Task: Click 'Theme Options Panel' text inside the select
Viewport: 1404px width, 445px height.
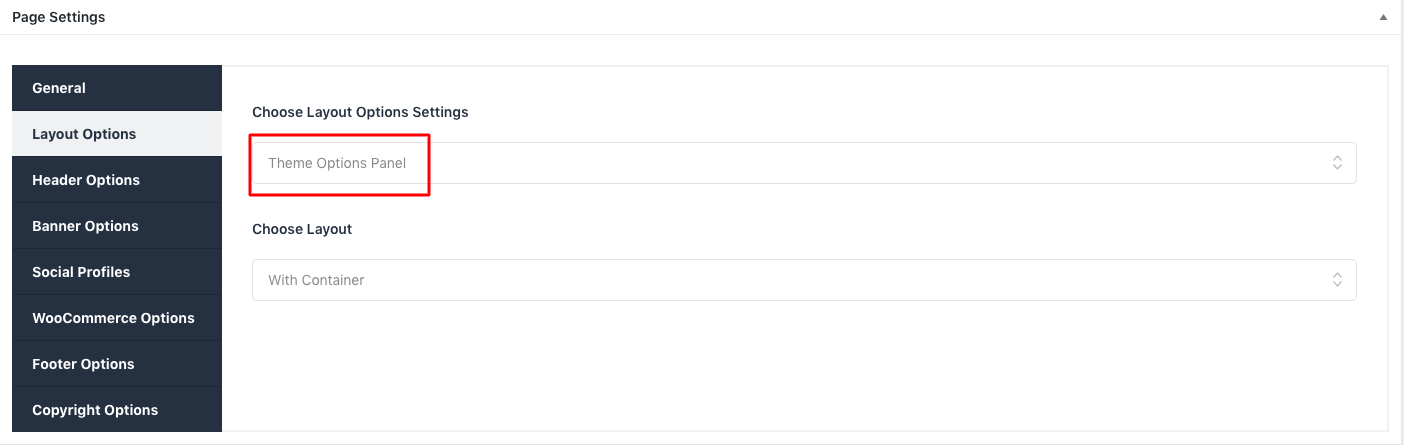Action: click(337, 163)
